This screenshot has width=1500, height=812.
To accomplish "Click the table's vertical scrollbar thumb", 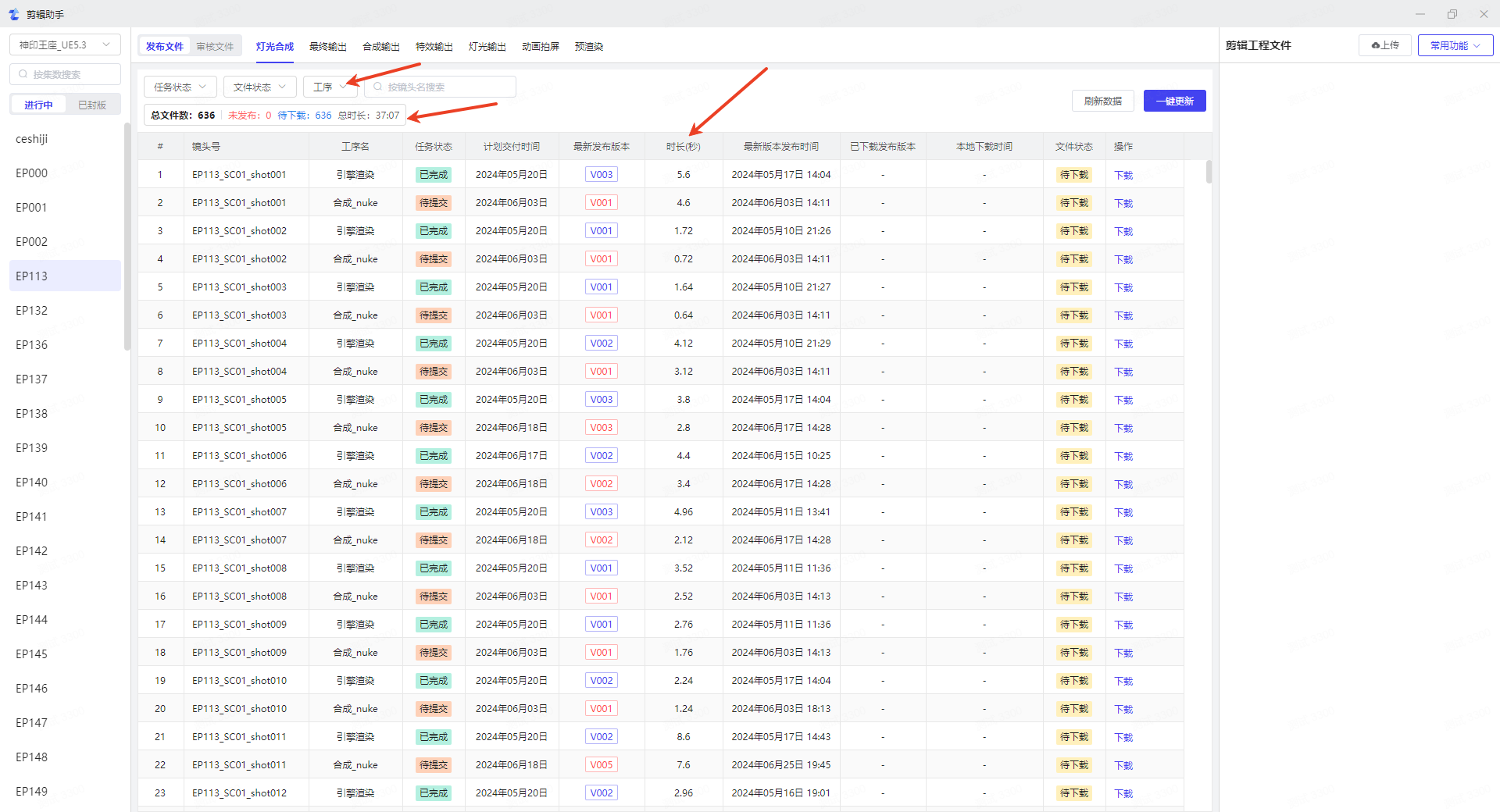I will (1209, 172).
